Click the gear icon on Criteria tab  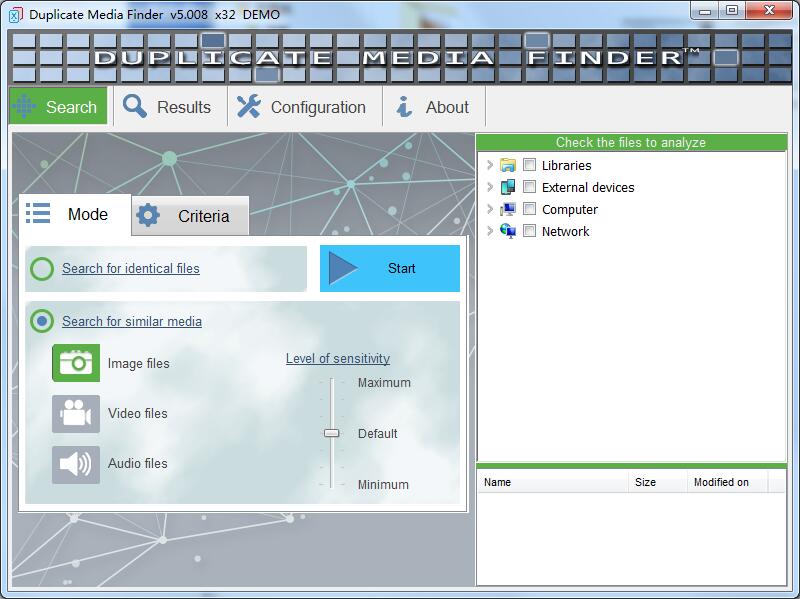click(x=148, y=215)
